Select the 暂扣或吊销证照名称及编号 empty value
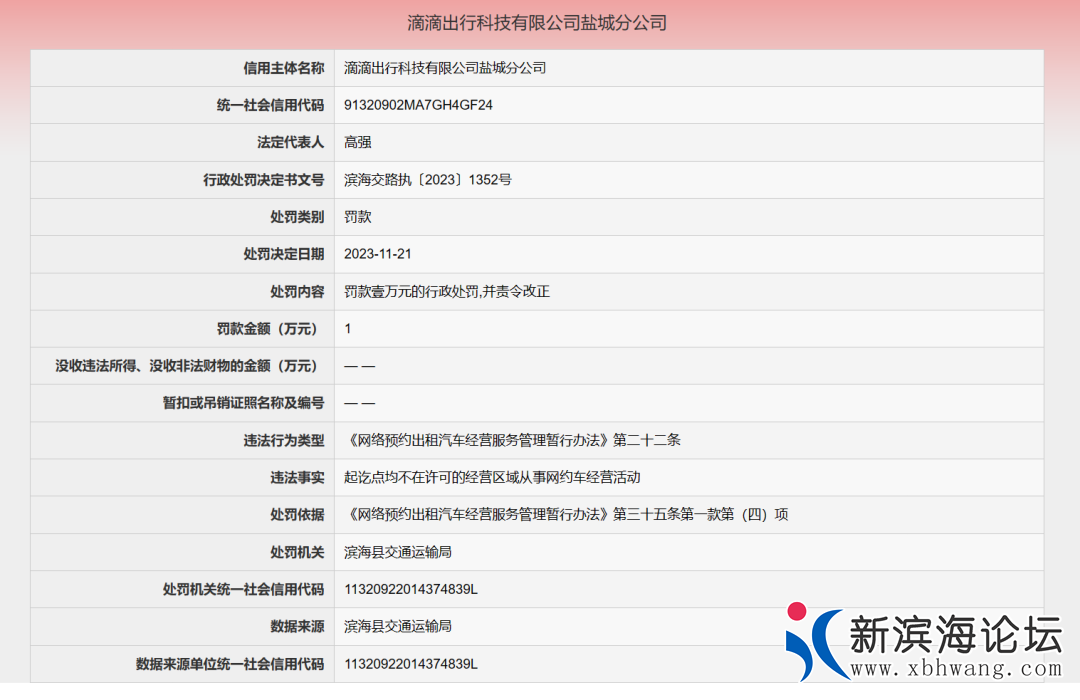 click(x=356, y=403)
